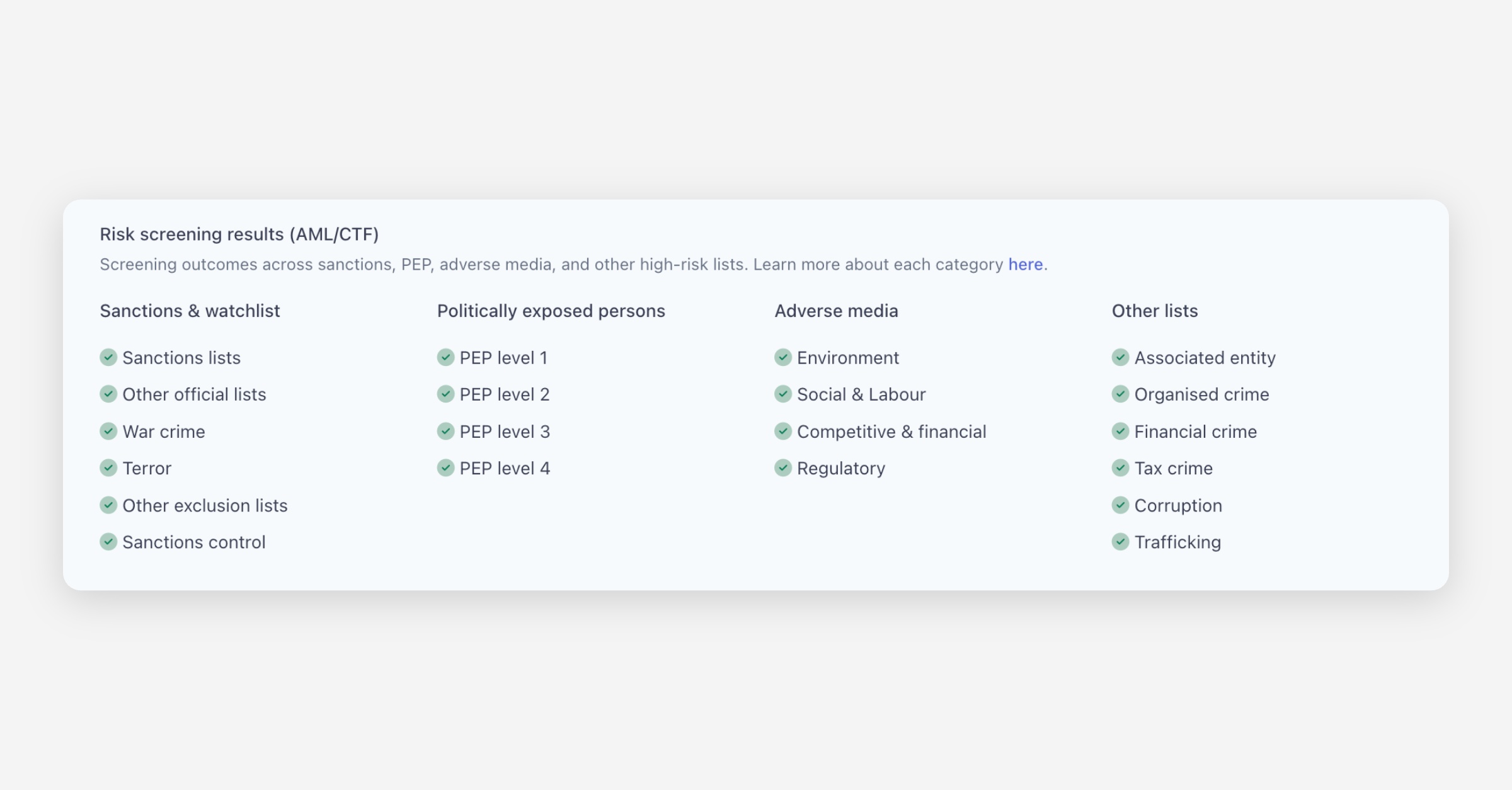Image resolution: width=1512 pixels, height=790 pixels.
Task: Click the check icon beside Environment
Action: click(782, 357)
